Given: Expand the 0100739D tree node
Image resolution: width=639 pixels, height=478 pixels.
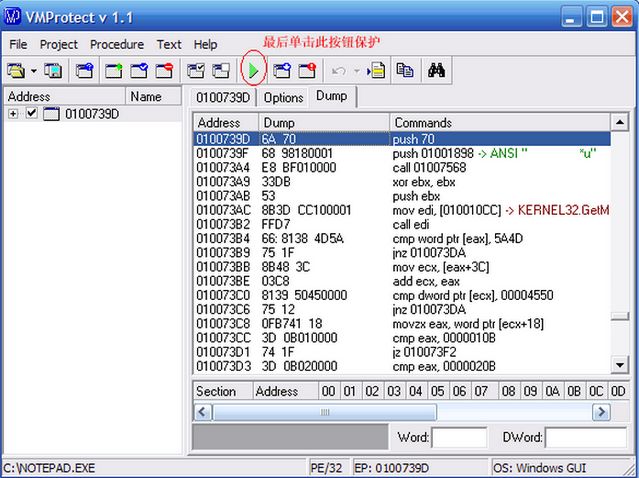Looking at the screenshot, I should point(13,114).
